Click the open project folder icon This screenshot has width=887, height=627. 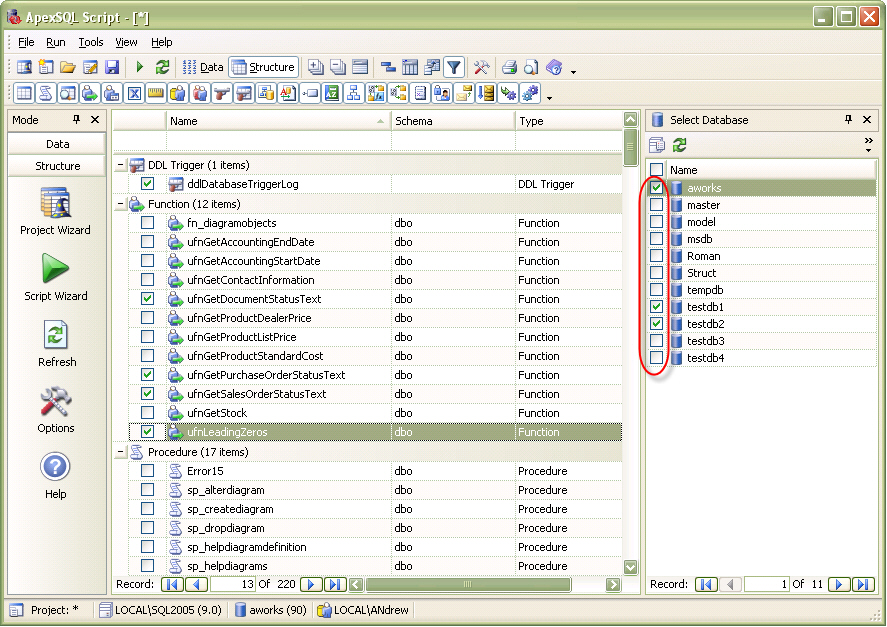[x=68, y=67]
